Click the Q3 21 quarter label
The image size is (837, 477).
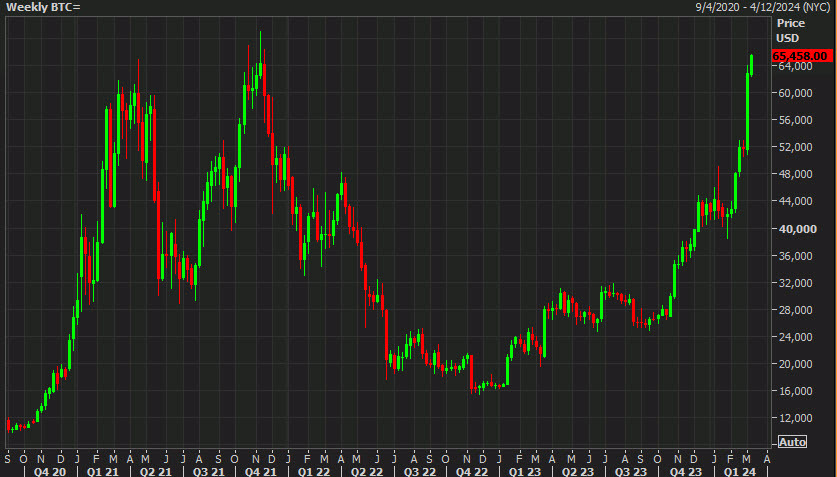click(x=208, y=472)
